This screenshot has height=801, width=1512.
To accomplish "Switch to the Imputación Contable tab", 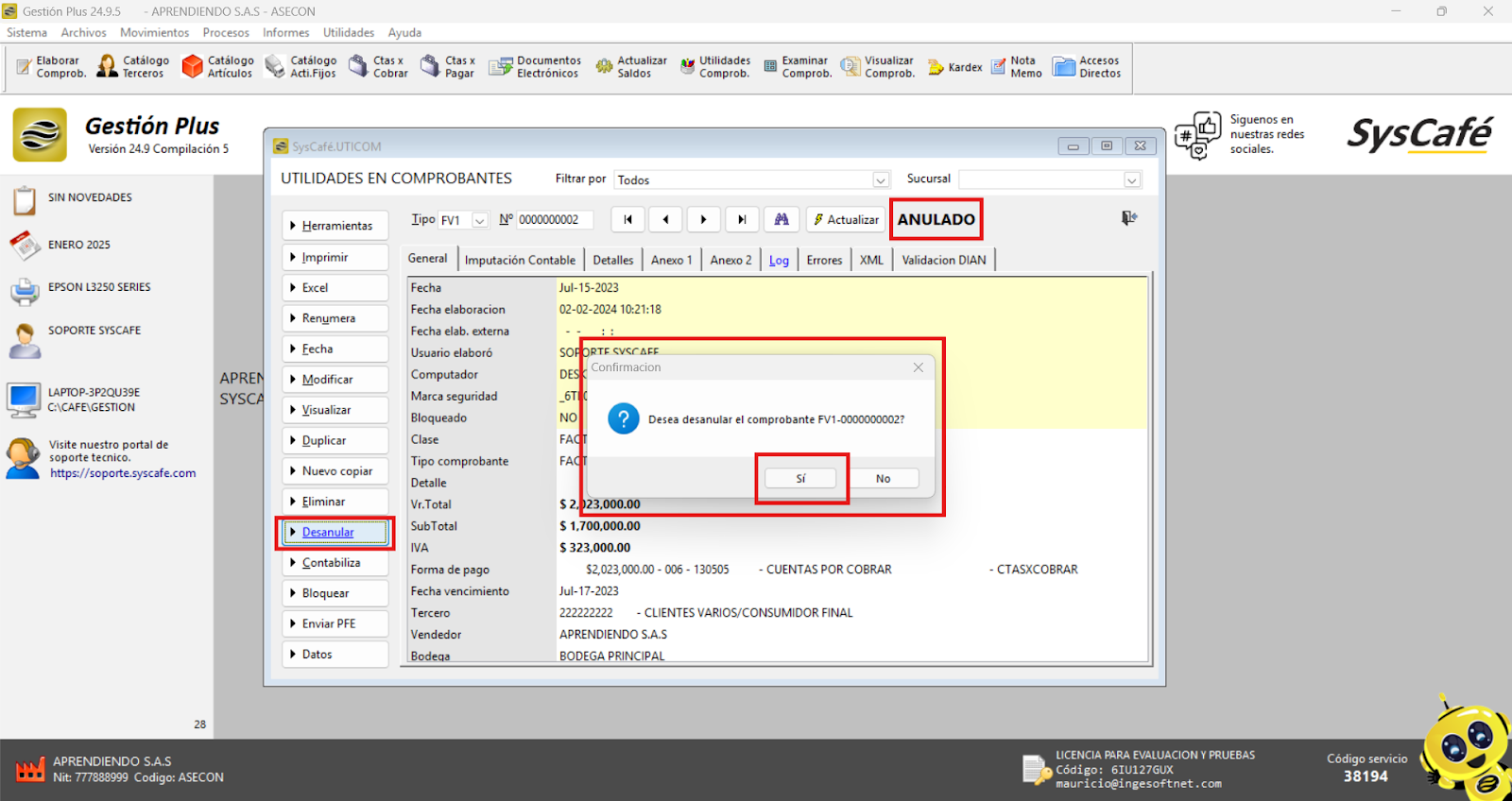I will (520, 260).
